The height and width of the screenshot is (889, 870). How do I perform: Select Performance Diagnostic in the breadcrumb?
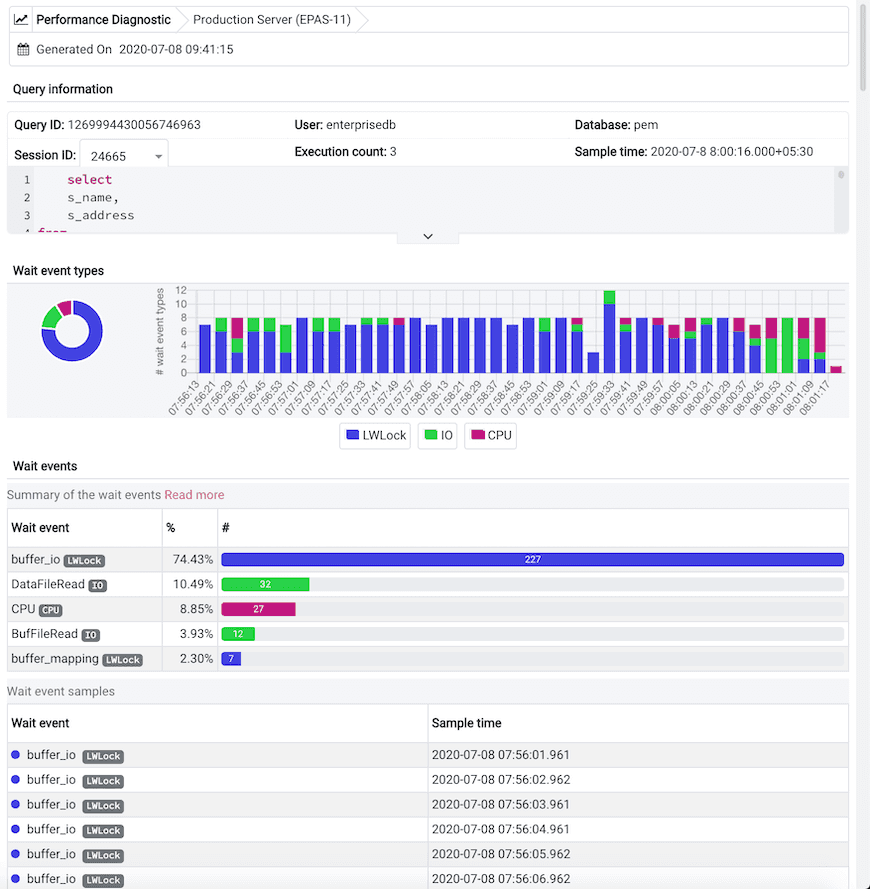pos(103,18)
